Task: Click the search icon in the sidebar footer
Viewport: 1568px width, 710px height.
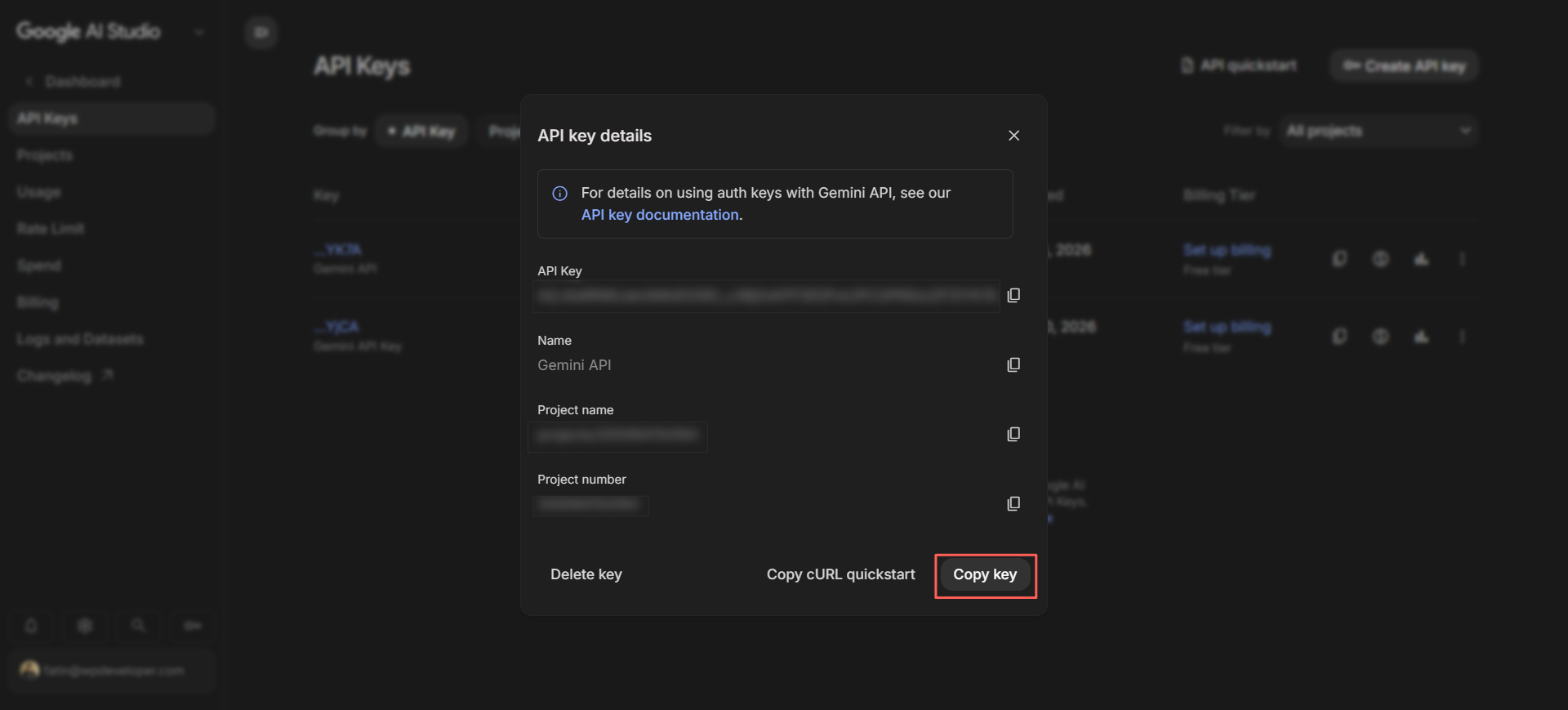Action: pos(139,626)
